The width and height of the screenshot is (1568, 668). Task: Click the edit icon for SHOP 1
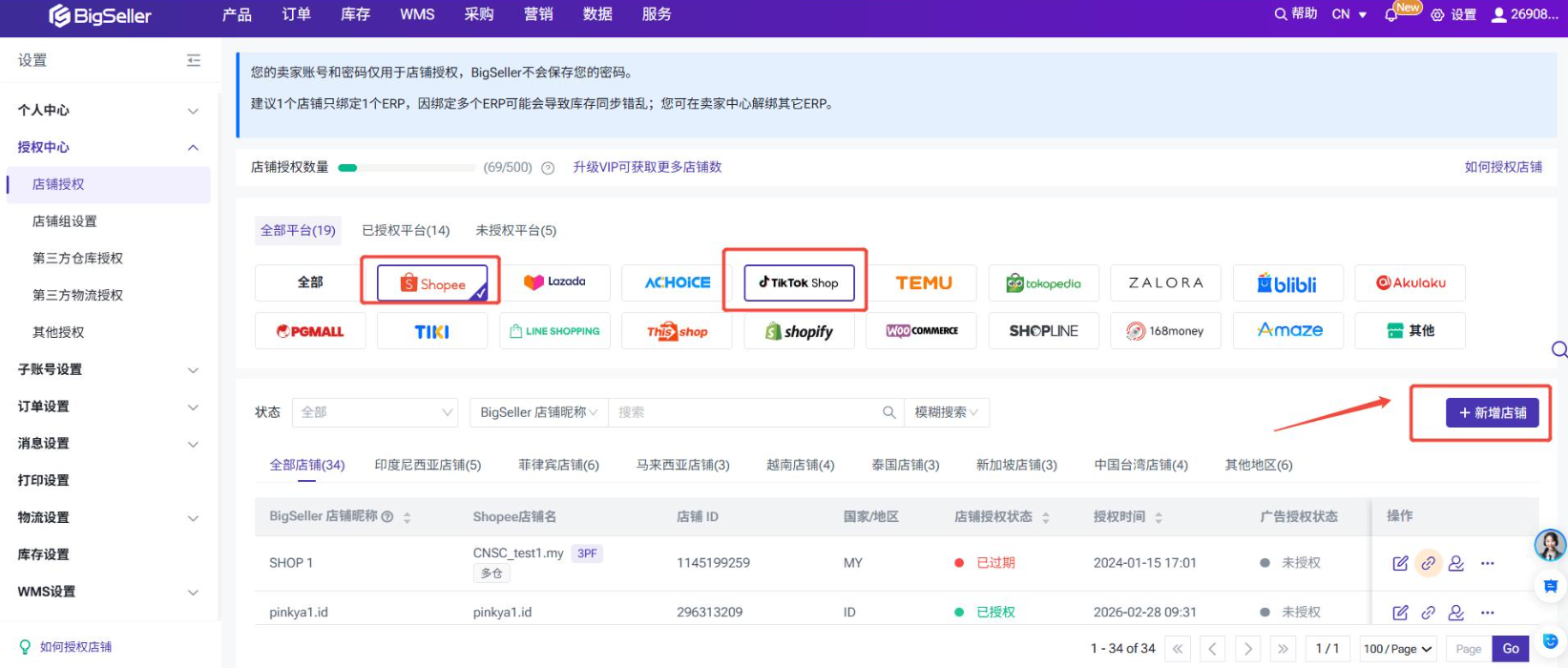pos(1400,563)
